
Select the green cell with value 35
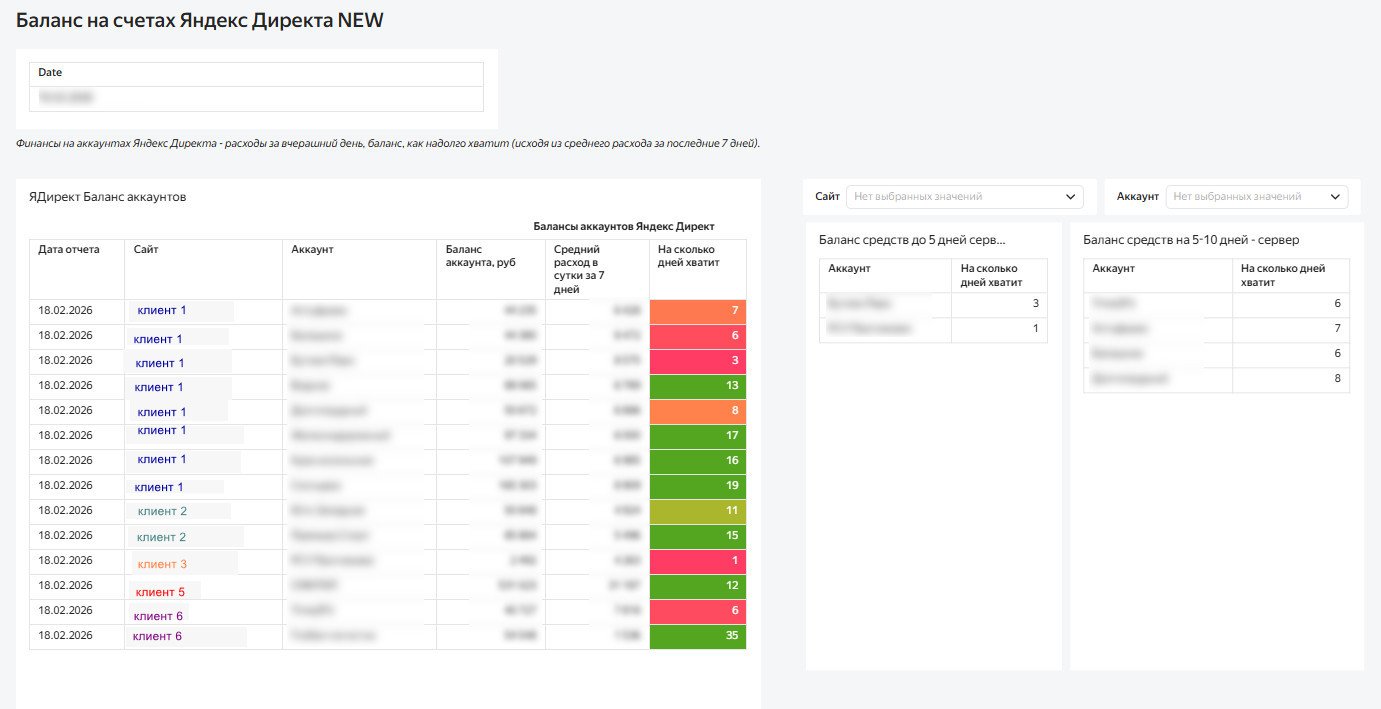pyautogui.click(x=698, y=637)
